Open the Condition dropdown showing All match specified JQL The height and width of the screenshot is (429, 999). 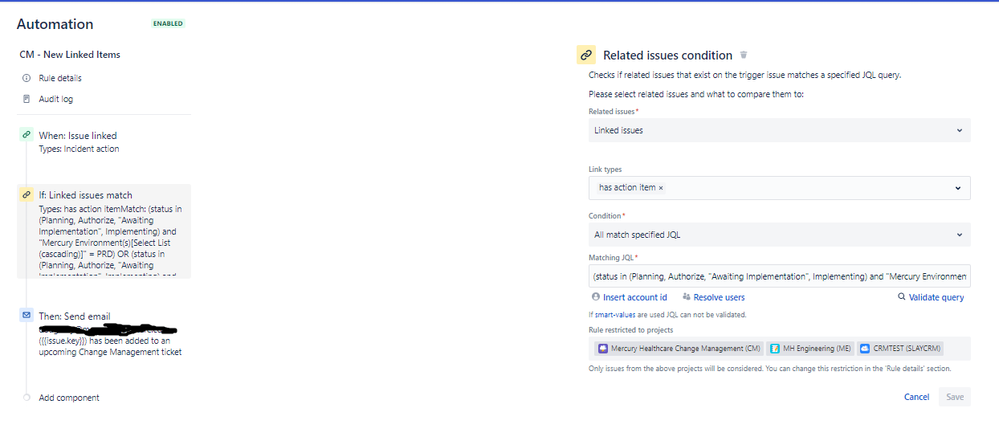779,235
